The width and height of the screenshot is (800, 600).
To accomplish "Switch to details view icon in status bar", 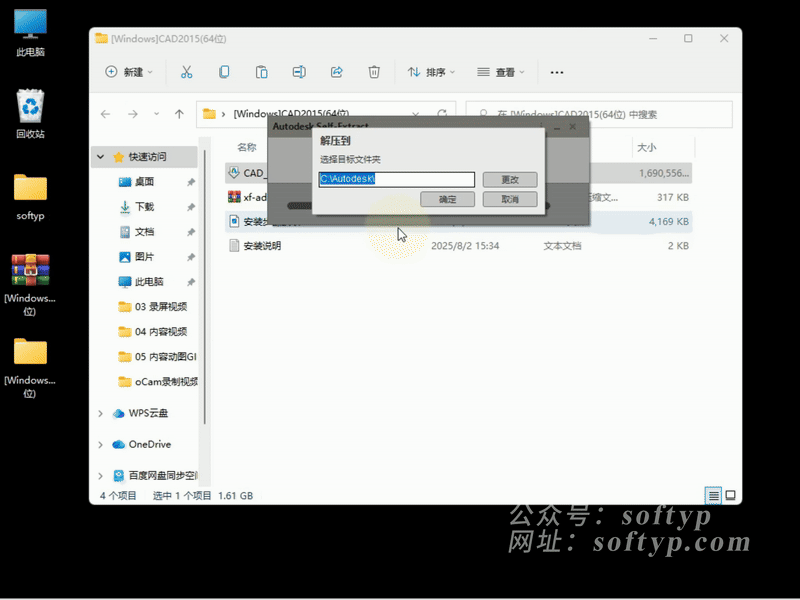I will click(713, 495).
